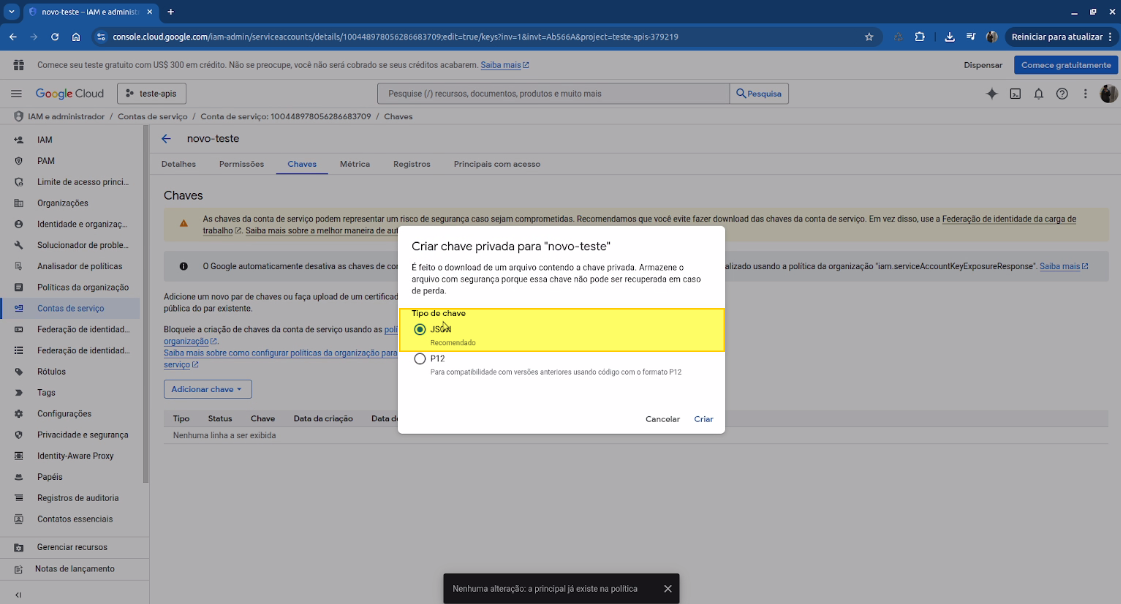1121x604 pixels.
Task: Expand the Adicionar chave dropdown
Action: [x=207, y=389]
